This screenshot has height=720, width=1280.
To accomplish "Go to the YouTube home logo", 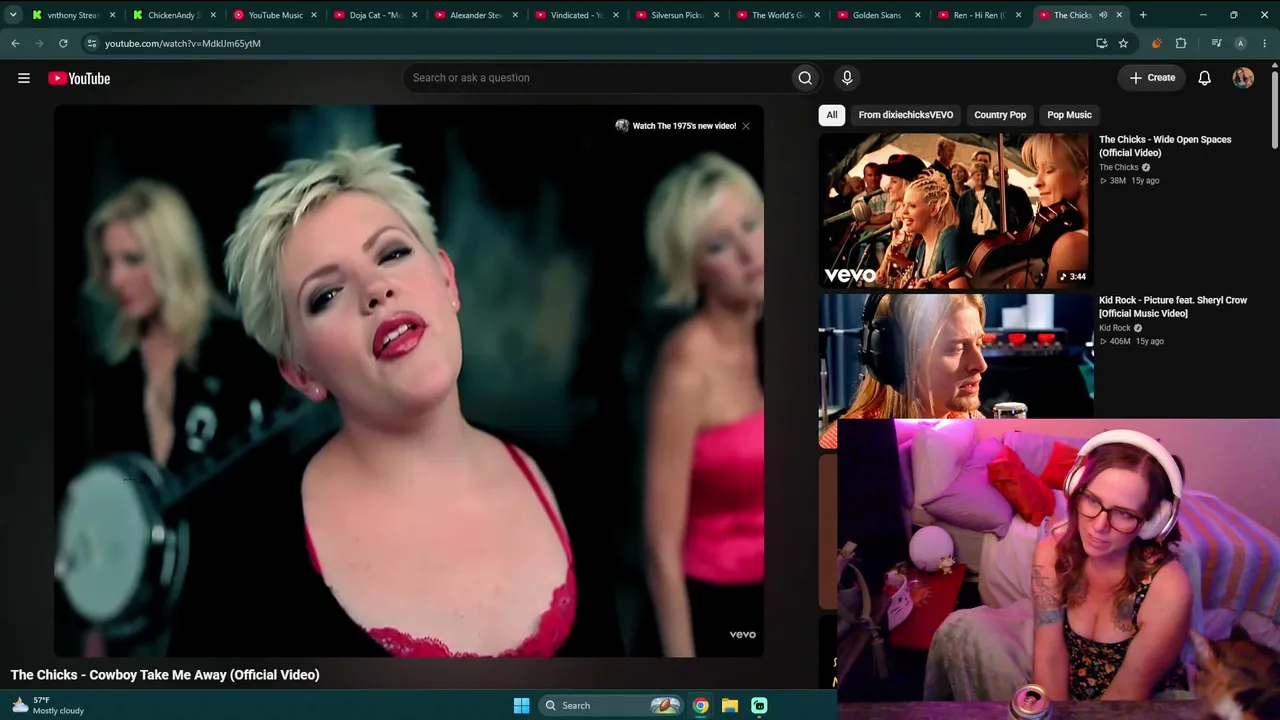I will pyautogui.click(x=79, y=78).
